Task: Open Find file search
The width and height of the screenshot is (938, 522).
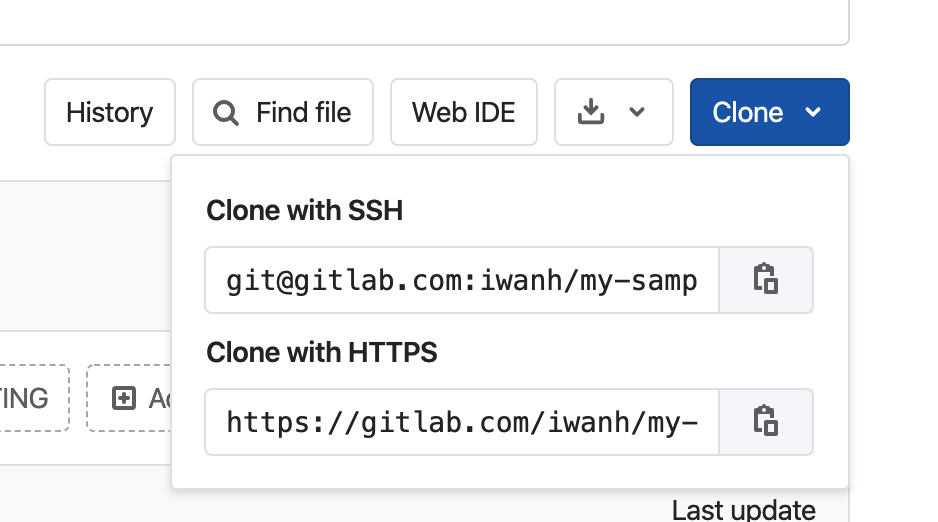Action: click(x=283, y=112)
